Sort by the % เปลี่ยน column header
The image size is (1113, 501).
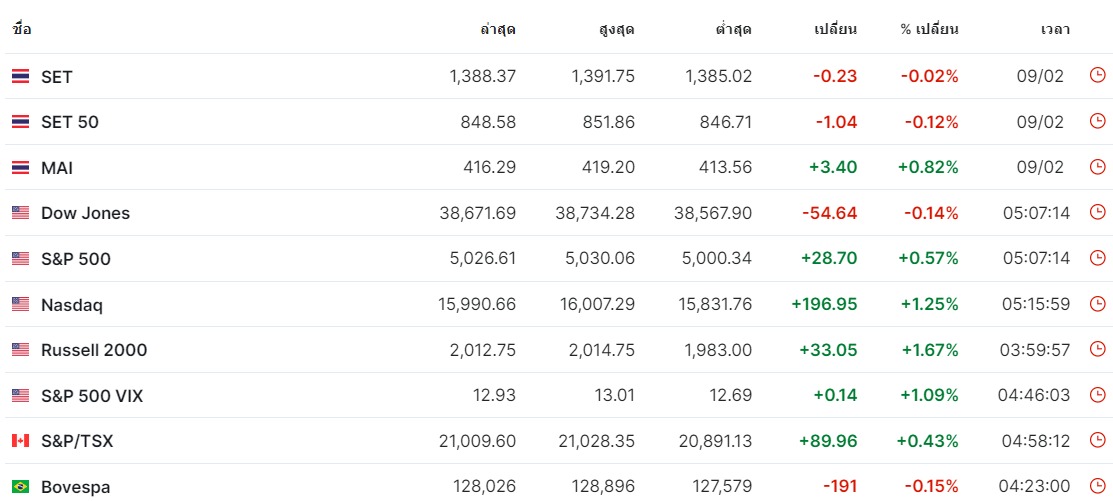pos(930,30)
